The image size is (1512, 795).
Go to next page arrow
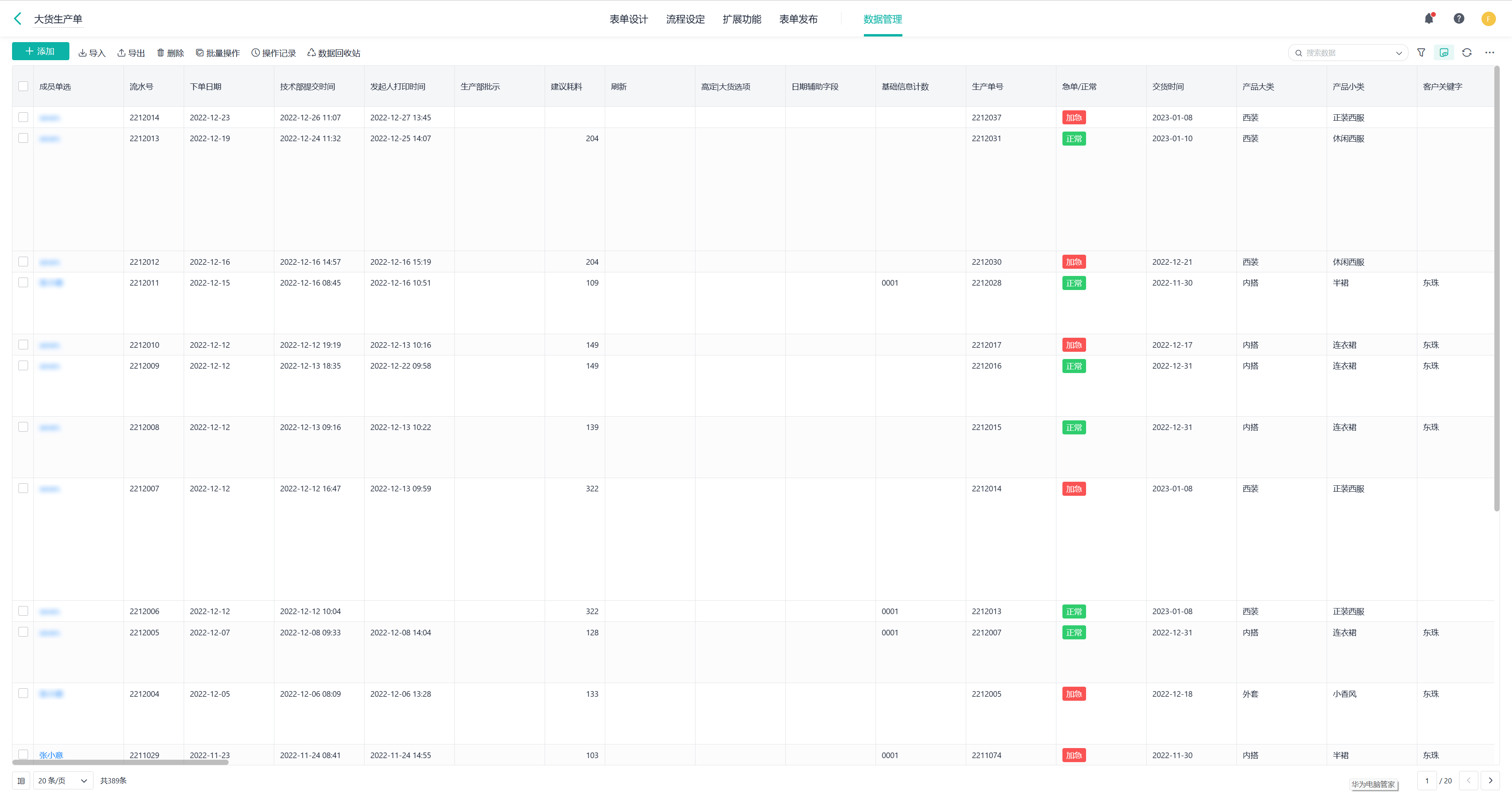pos(1490,780)
